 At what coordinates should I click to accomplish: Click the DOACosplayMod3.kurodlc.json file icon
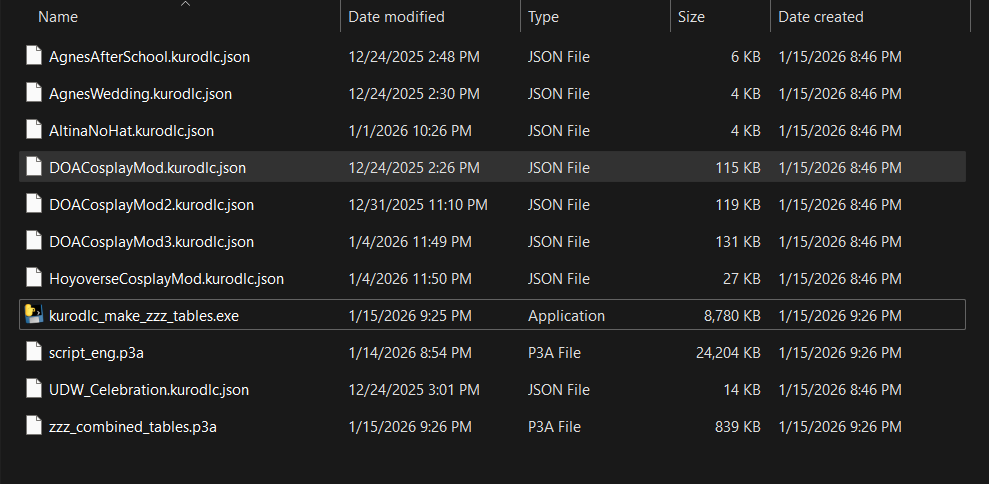(x=34, y=242)
